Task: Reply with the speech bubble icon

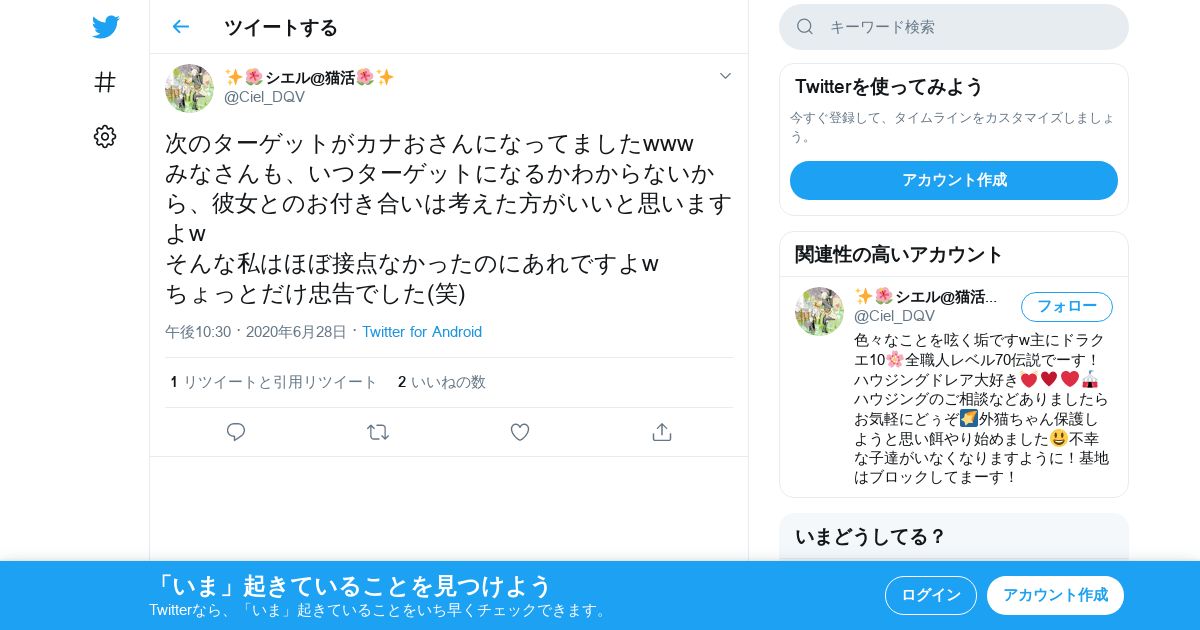Action: pos(236,432)
